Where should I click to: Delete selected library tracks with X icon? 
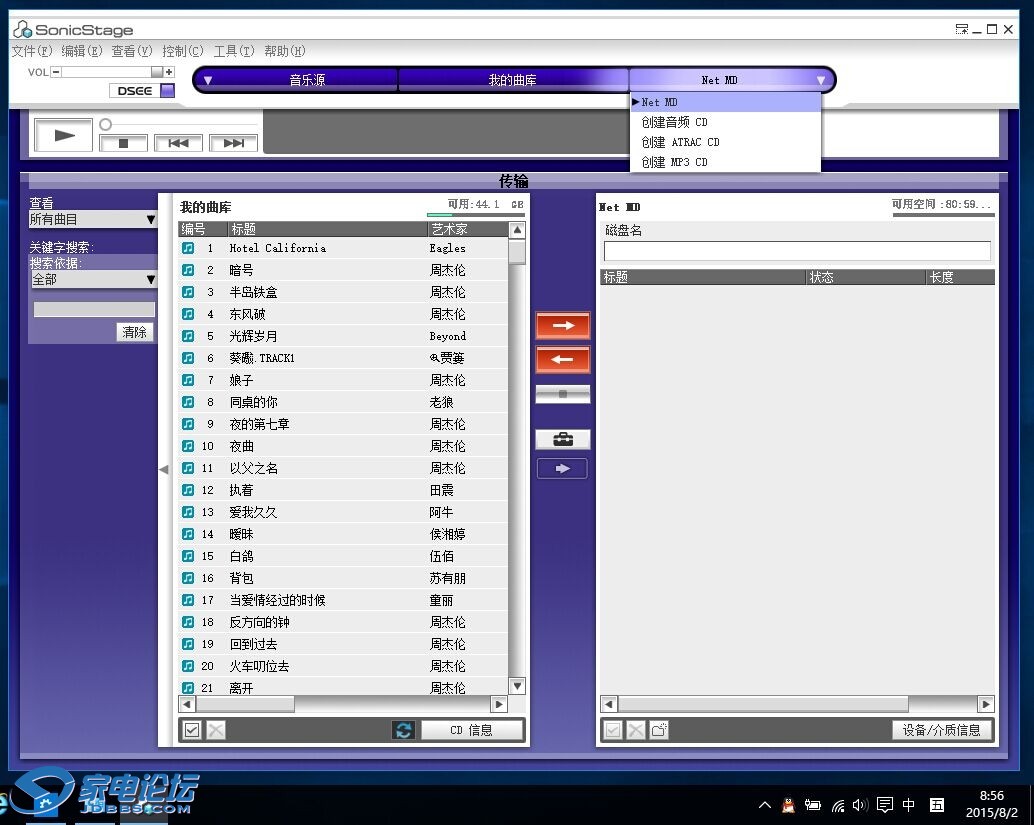pos(216,730)
